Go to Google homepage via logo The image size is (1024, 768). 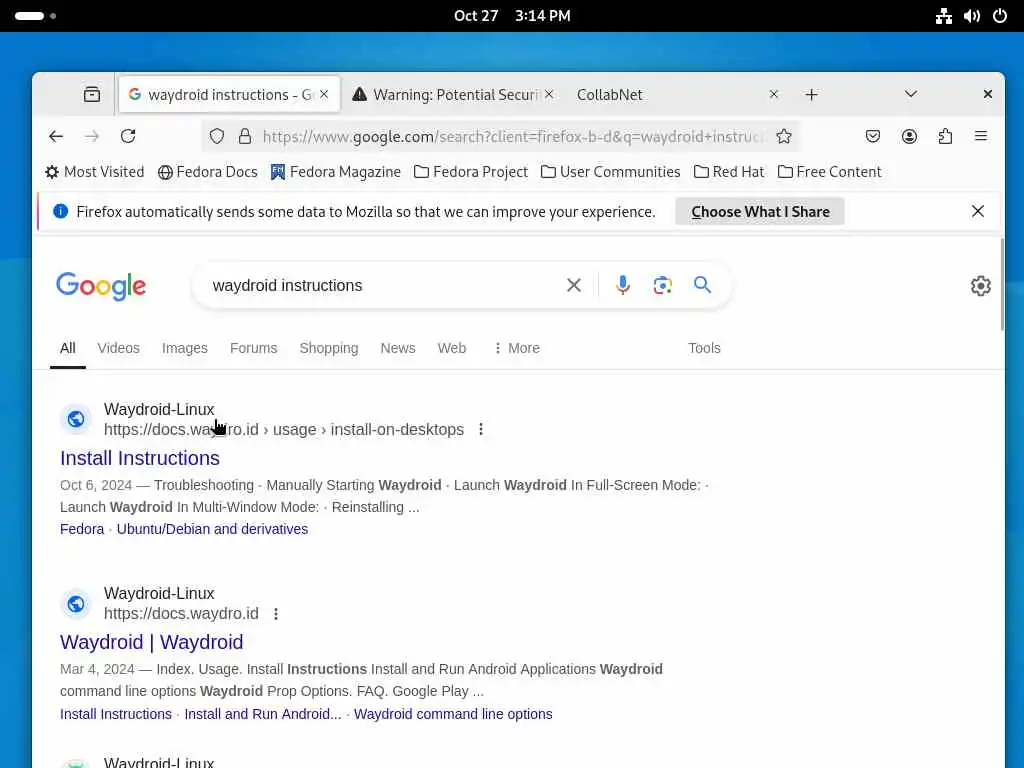click(x=101, y=286)
